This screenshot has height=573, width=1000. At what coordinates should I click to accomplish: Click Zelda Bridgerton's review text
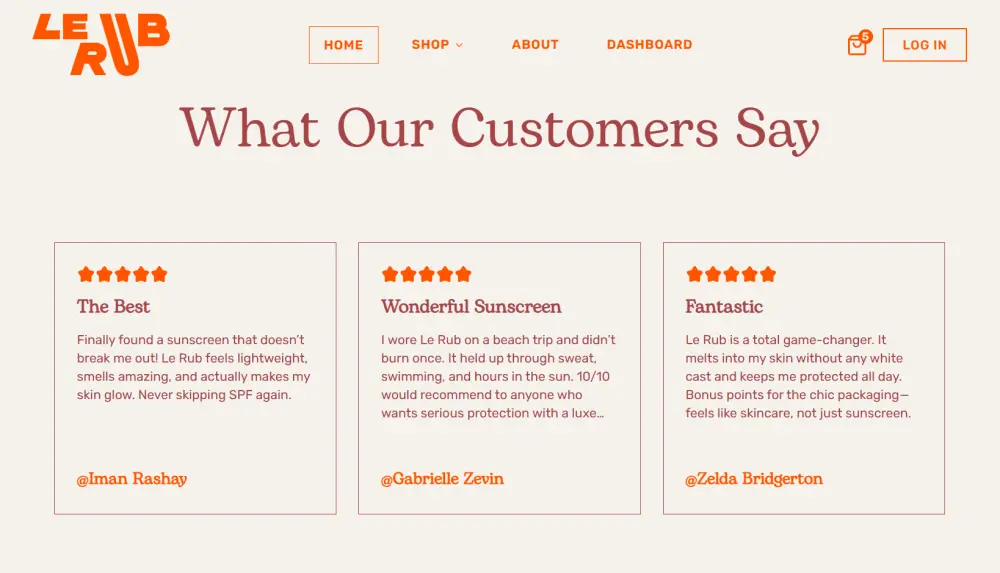(798, 376)
